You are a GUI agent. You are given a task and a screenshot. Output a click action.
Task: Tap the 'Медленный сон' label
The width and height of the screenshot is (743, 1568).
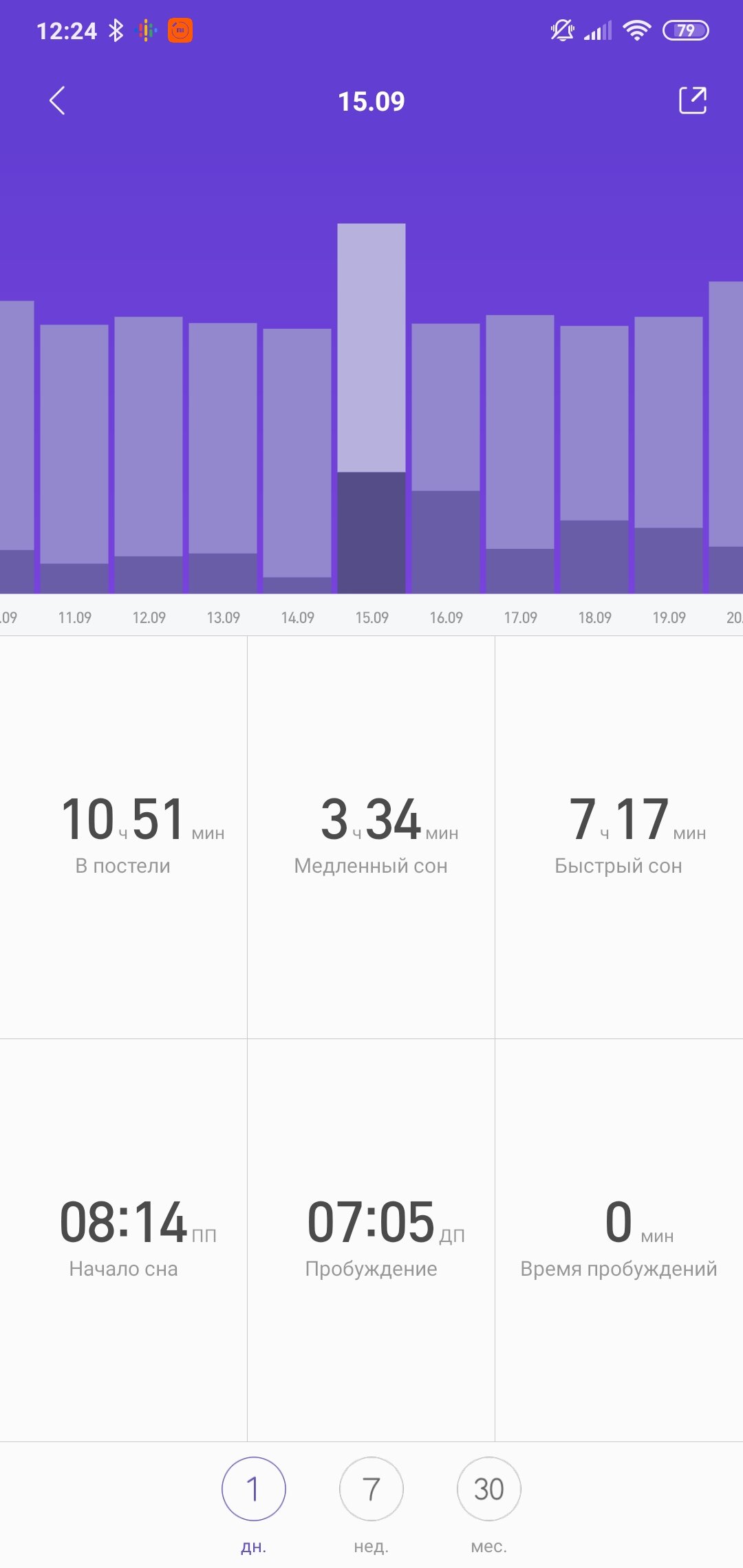(x=371, y=866)
